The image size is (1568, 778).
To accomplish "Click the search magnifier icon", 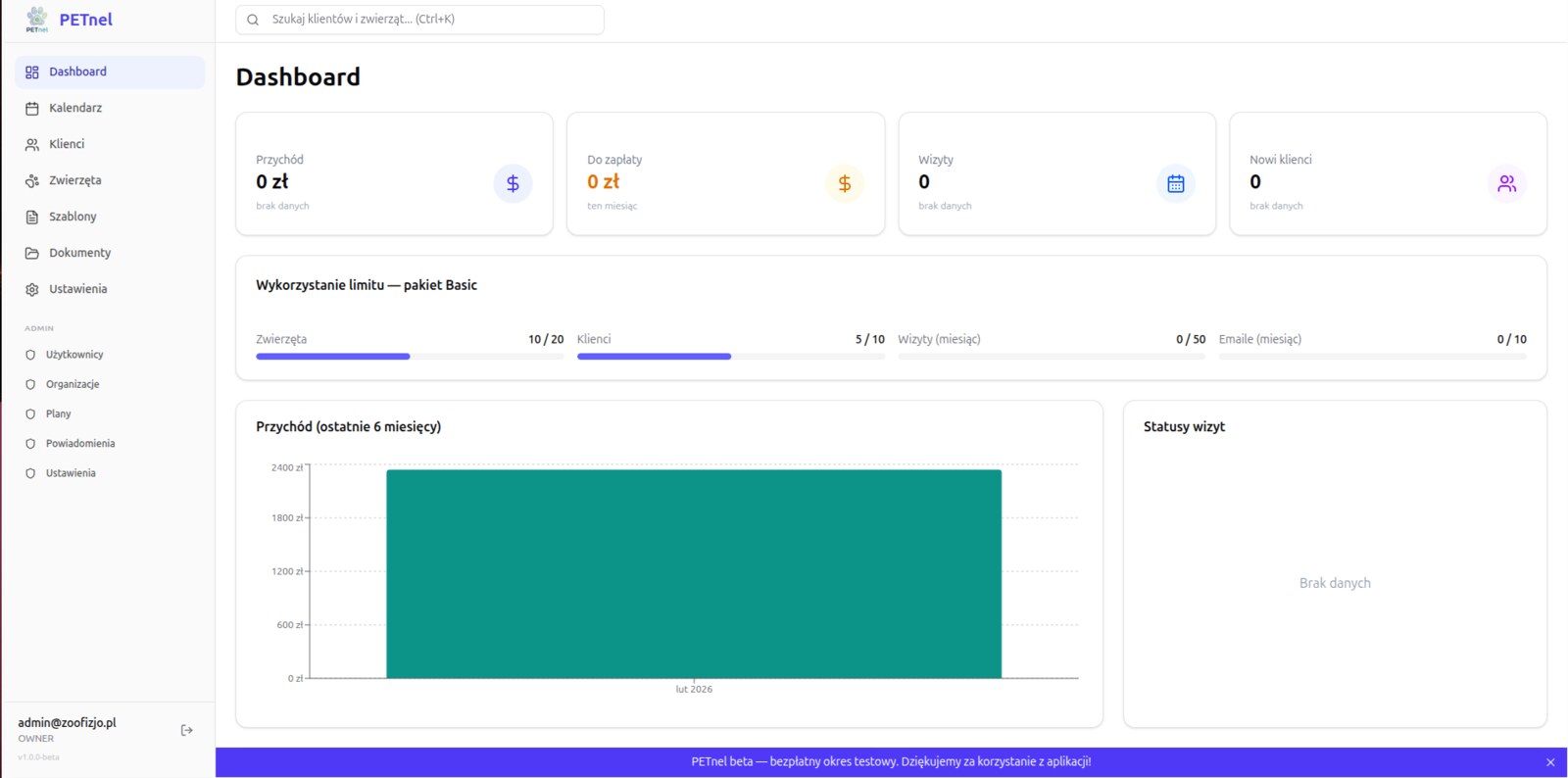I will (253, 20).
